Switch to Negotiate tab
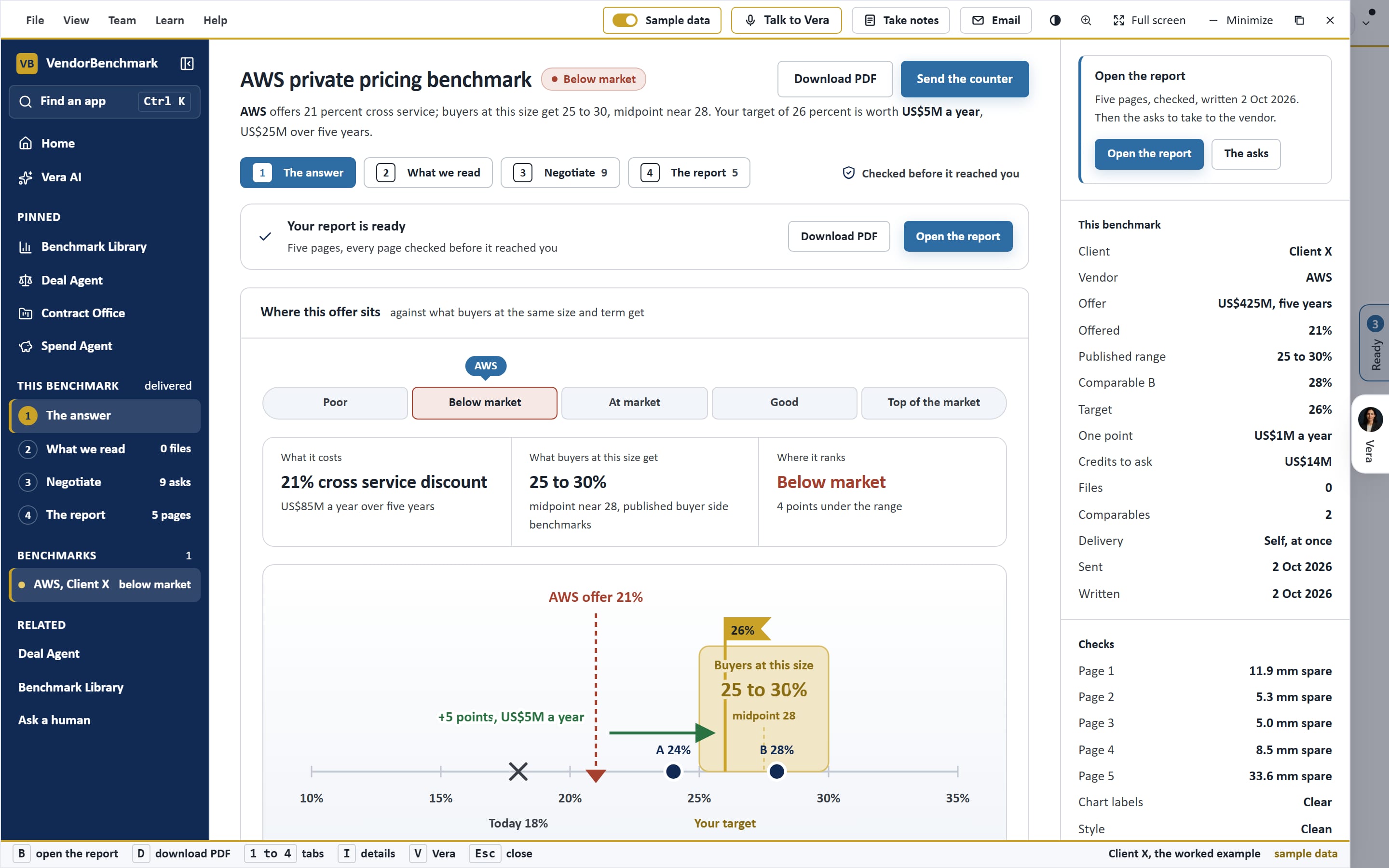The height and width of the screenshot is (868, 1389). [x=560, y=173]
